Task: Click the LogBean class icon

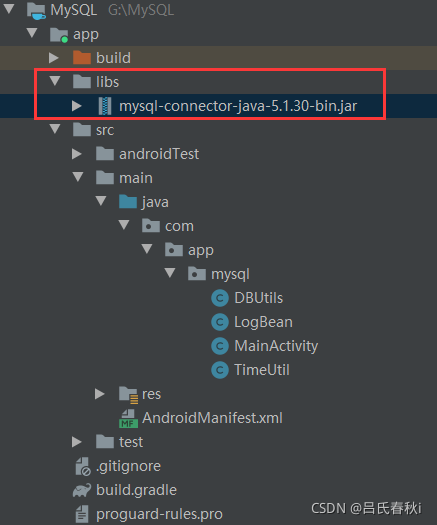Action: tap(220, 322)
